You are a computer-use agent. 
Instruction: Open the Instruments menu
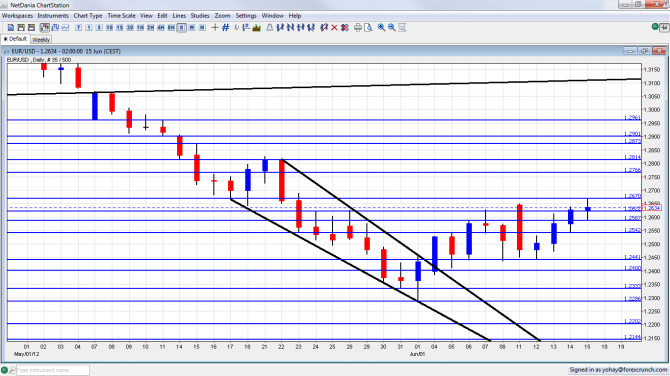coord(53,15)
